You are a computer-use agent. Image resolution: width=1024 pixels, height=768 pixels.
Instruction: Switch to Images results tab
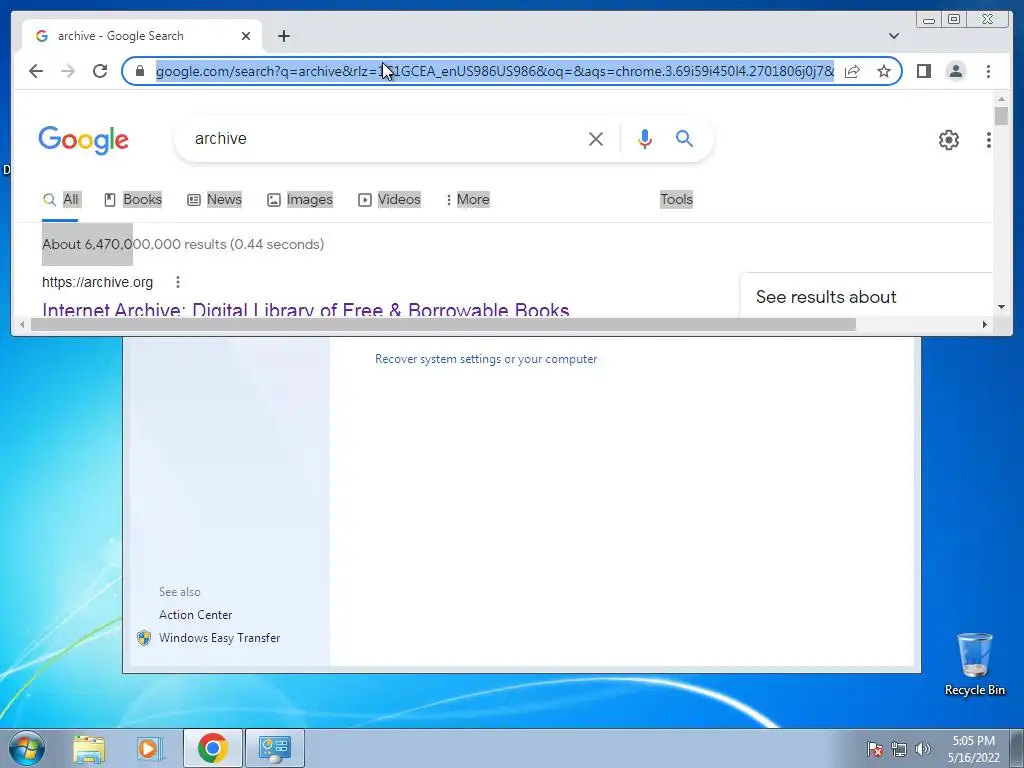tap(300, 199)
